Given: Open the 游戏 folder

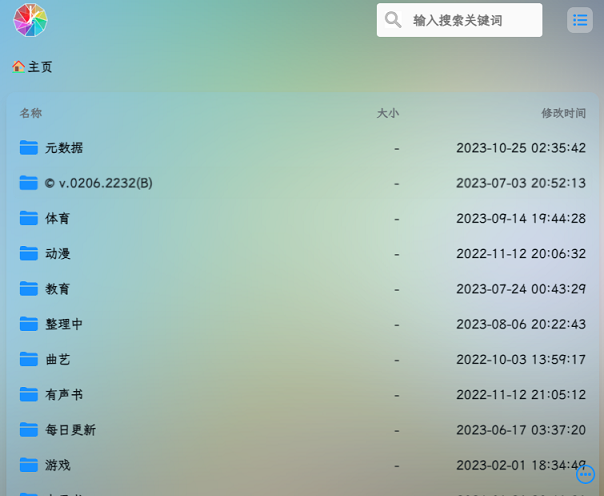Looking at the screenshot, I should tap(58, 465).
